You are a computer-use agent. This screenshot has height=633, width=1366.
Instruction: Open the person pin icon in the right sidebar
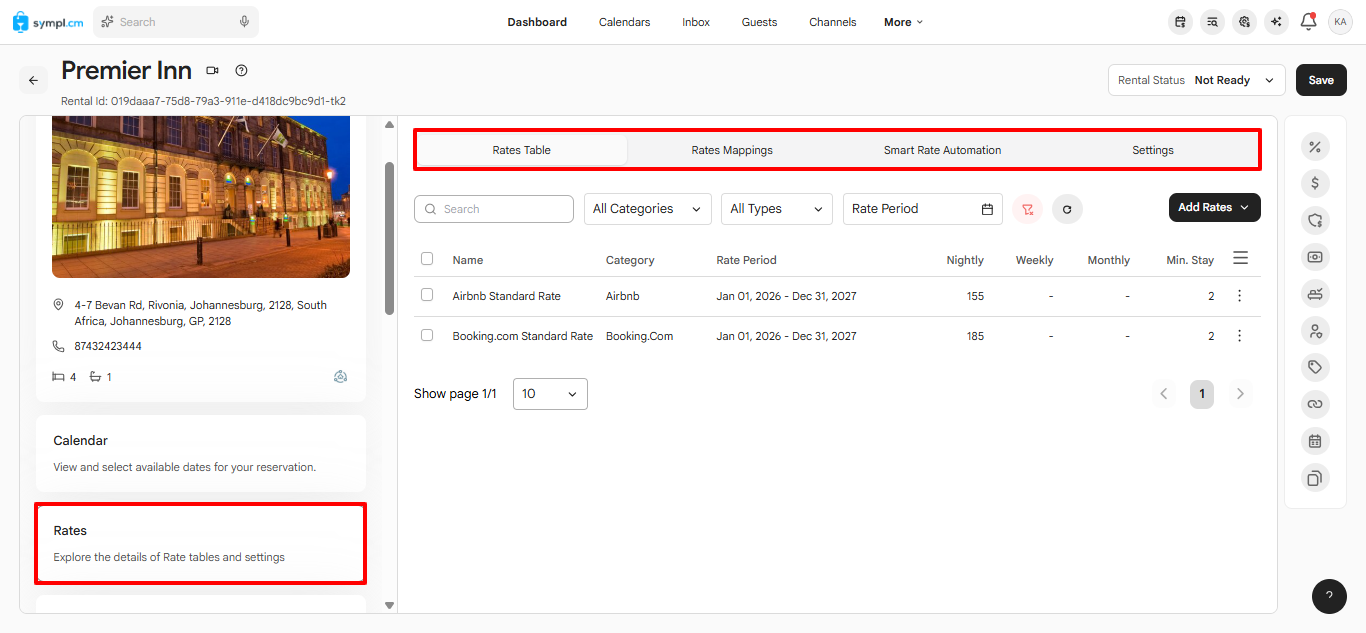tap(1315, 331)
